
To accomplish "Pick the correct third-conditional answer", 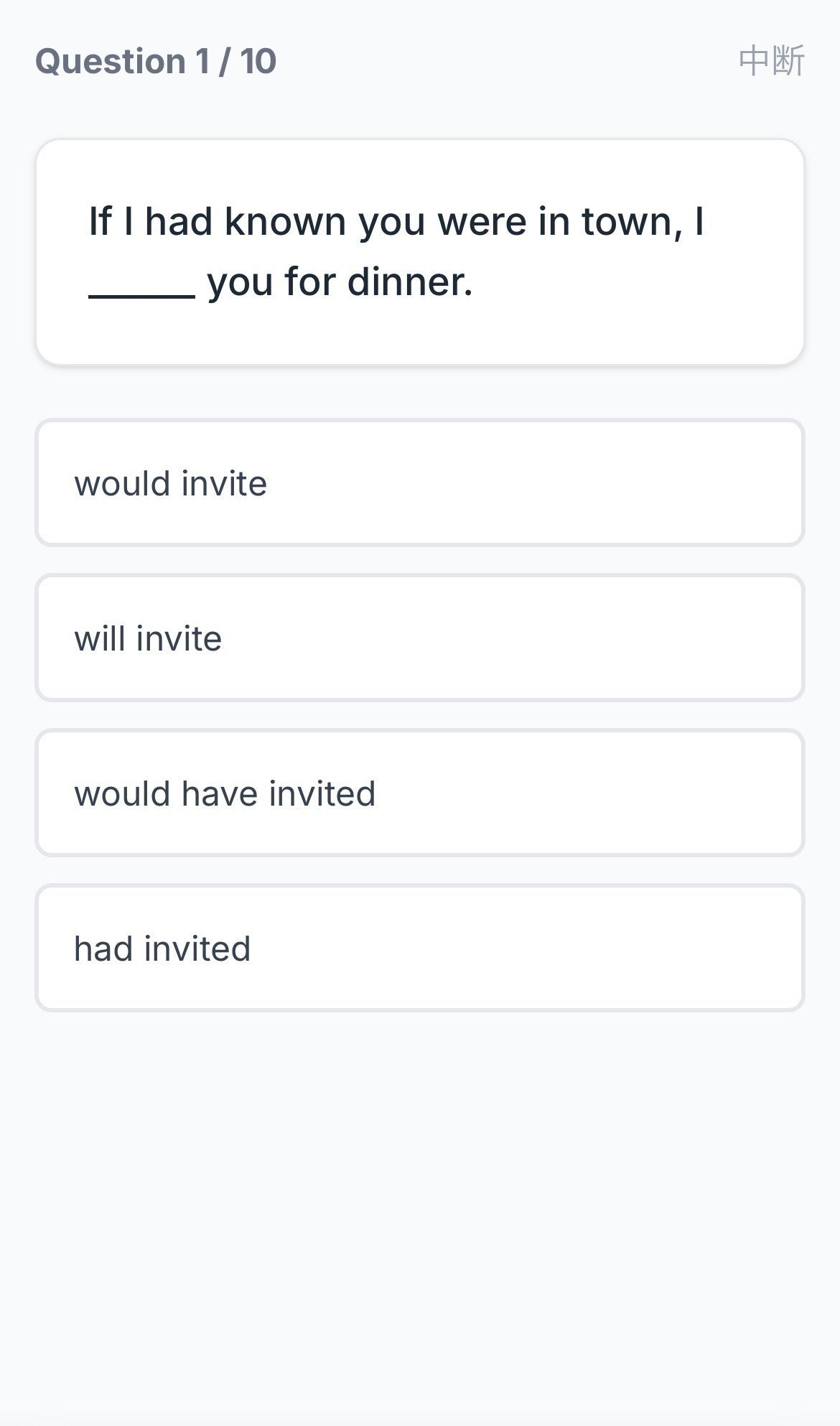I will coord(419,793).
